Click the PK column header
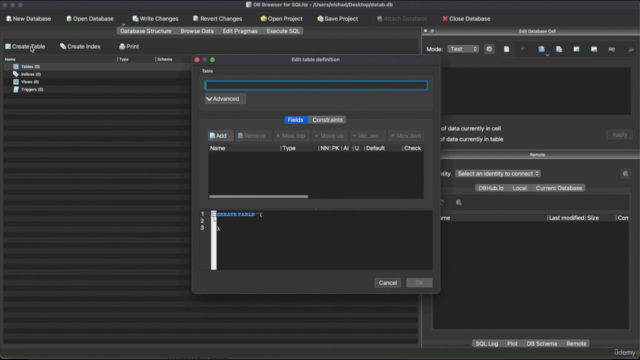Screen dimensions: 640x360 [336, 148]
